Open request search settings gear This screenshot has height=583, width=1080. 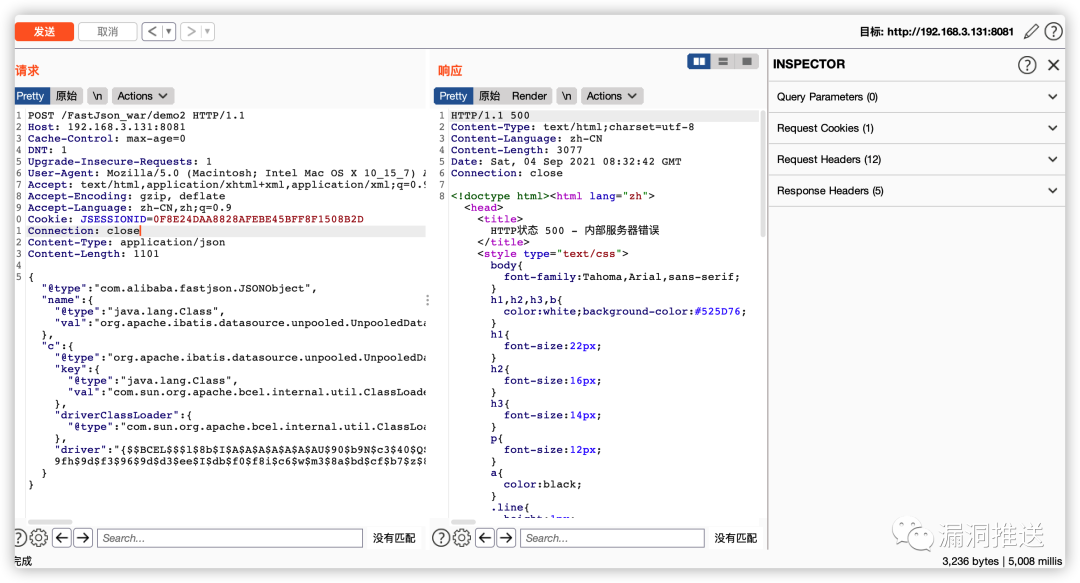coord(39,538)
